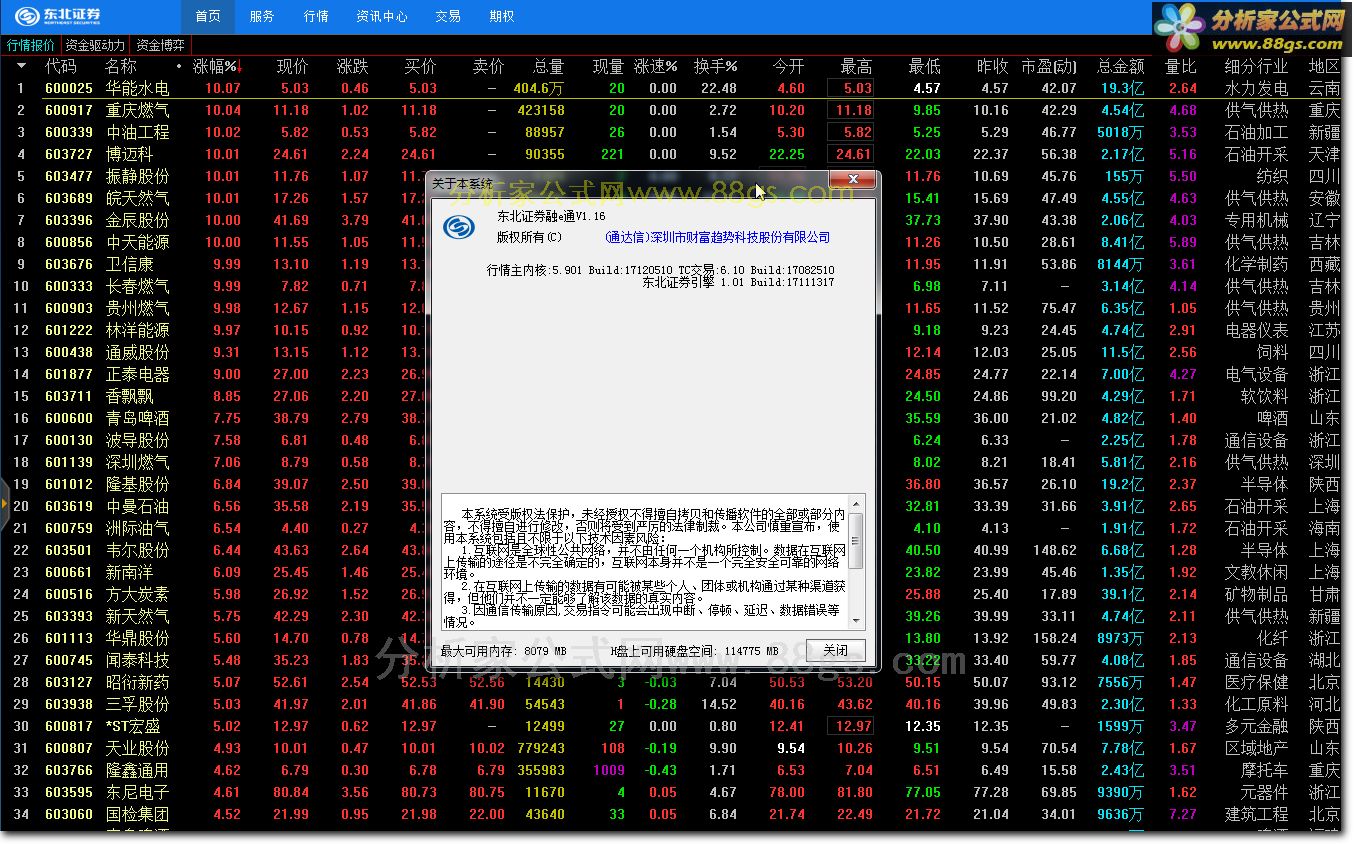Select the 韦尔股份 stock name
This screenshot has height=844, width=1354.
pos(137,550)
